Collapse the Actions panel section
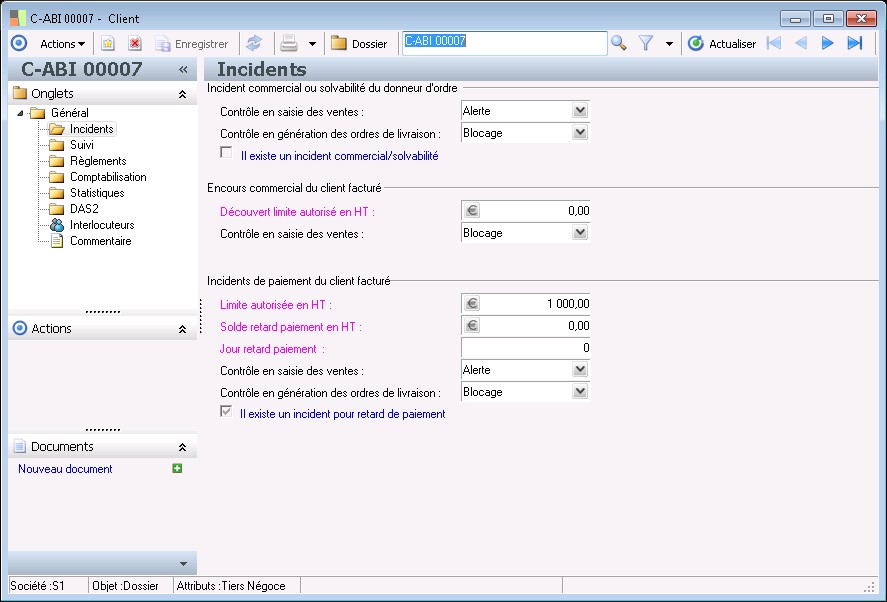Screen dimensions: 887x602 [182, 329]
